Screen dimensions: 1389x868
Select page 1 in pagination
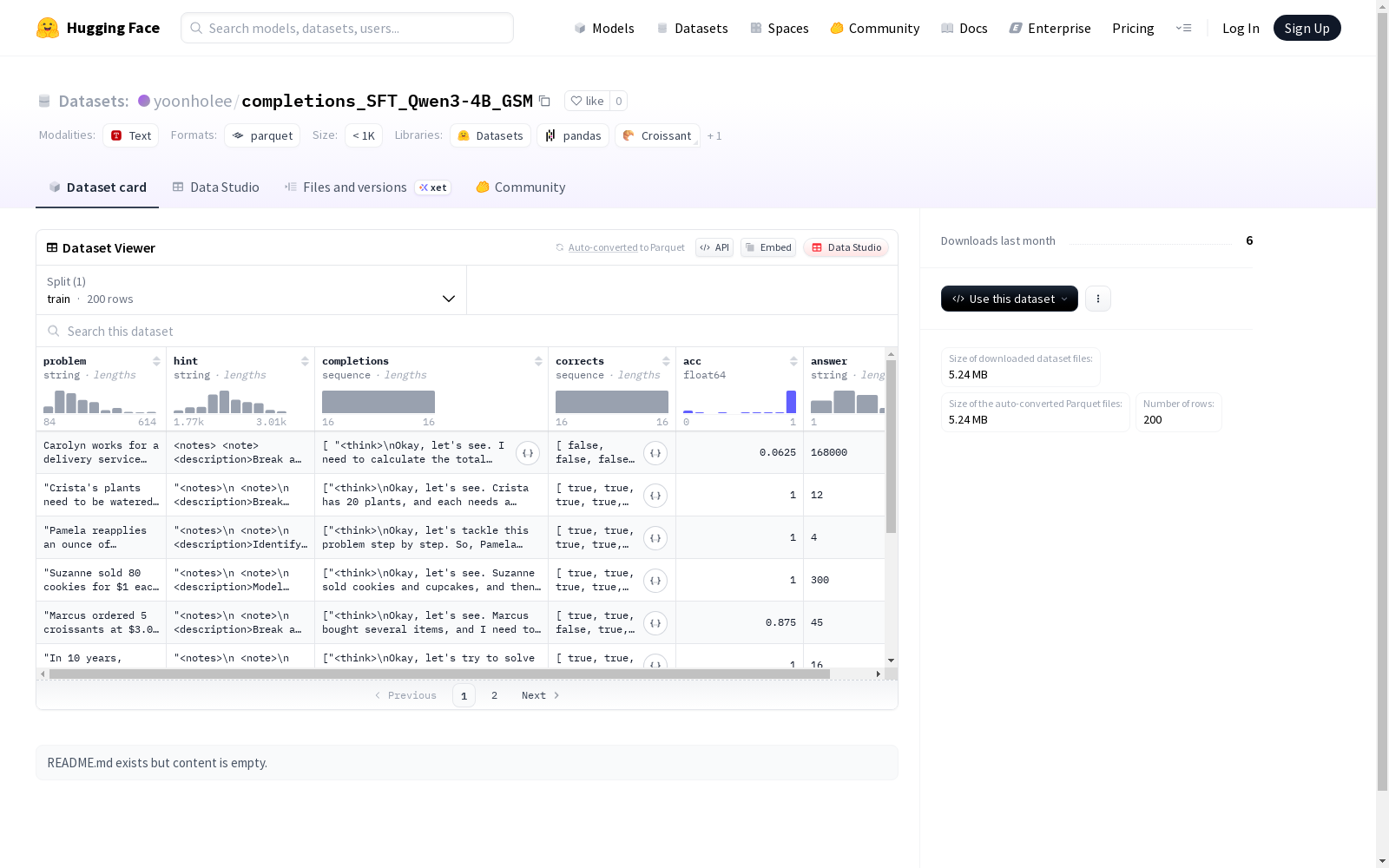pos(464,695)
